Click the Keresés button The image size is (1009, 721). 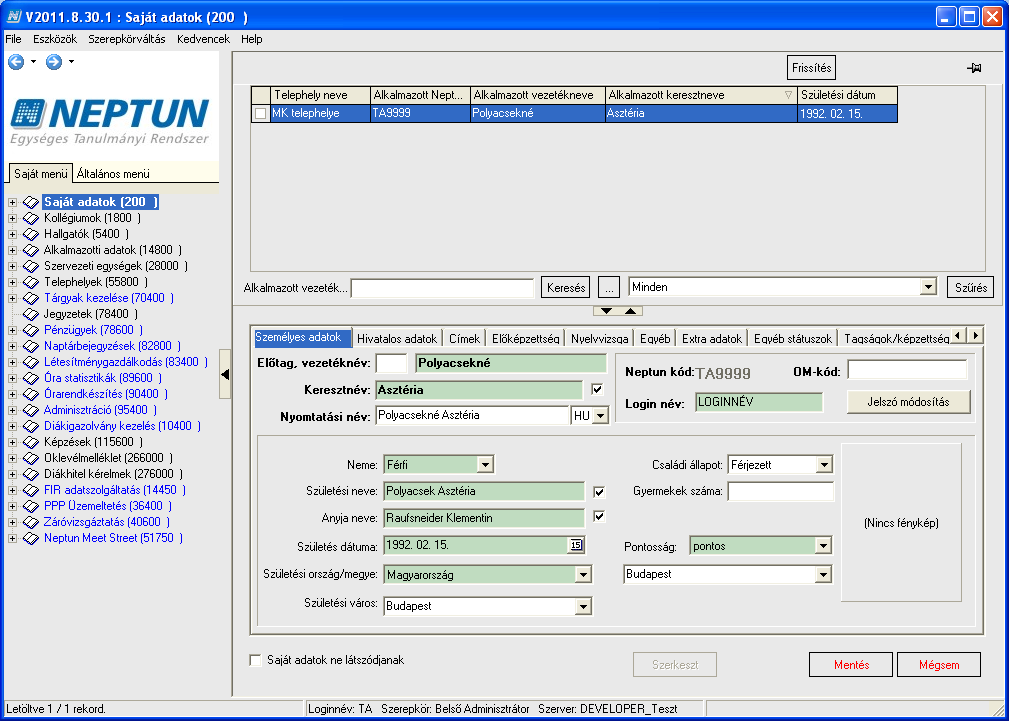[566, 288]
